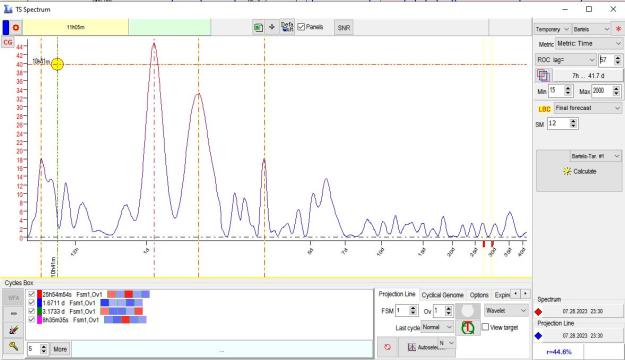Click the Spectrum date button 07.28.2023
625x360 pixels.
point(582,311)
